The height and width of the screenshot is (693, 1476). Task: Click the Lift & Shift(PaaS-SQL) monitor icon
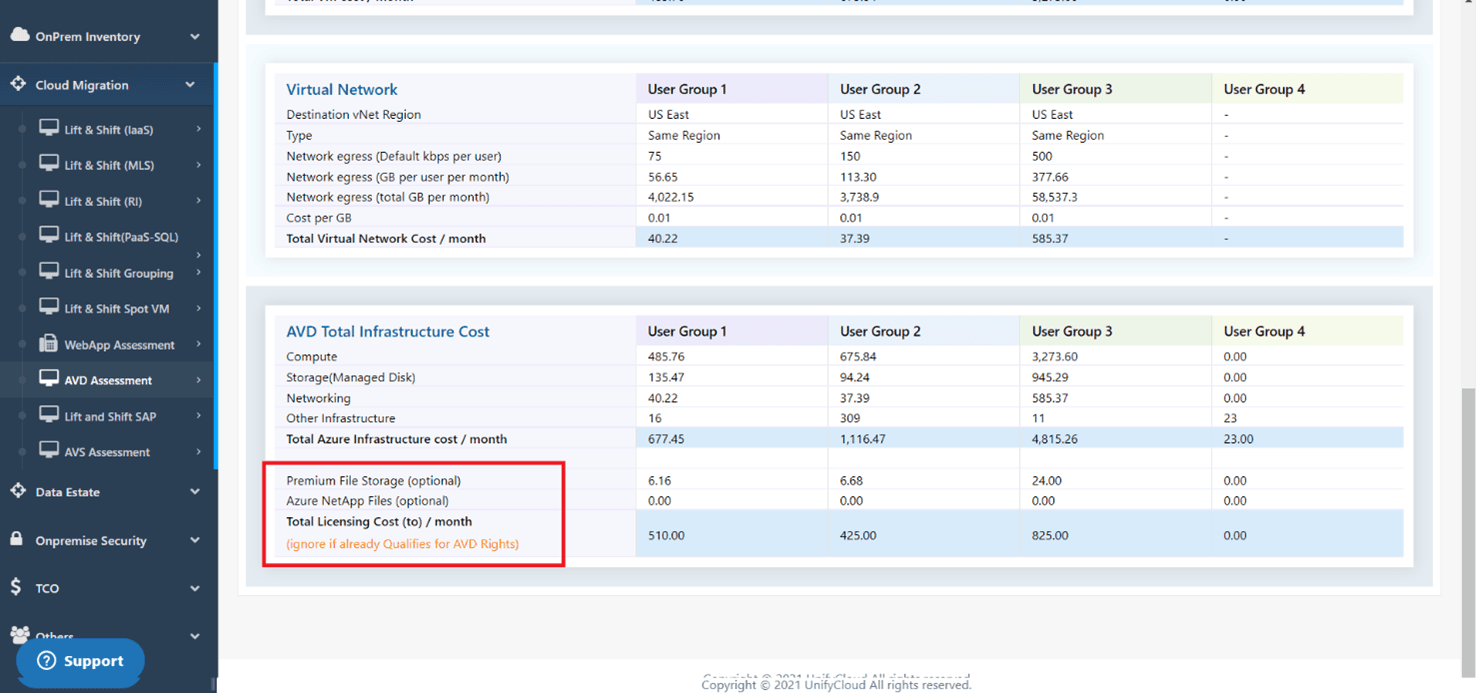coord(49,235)
